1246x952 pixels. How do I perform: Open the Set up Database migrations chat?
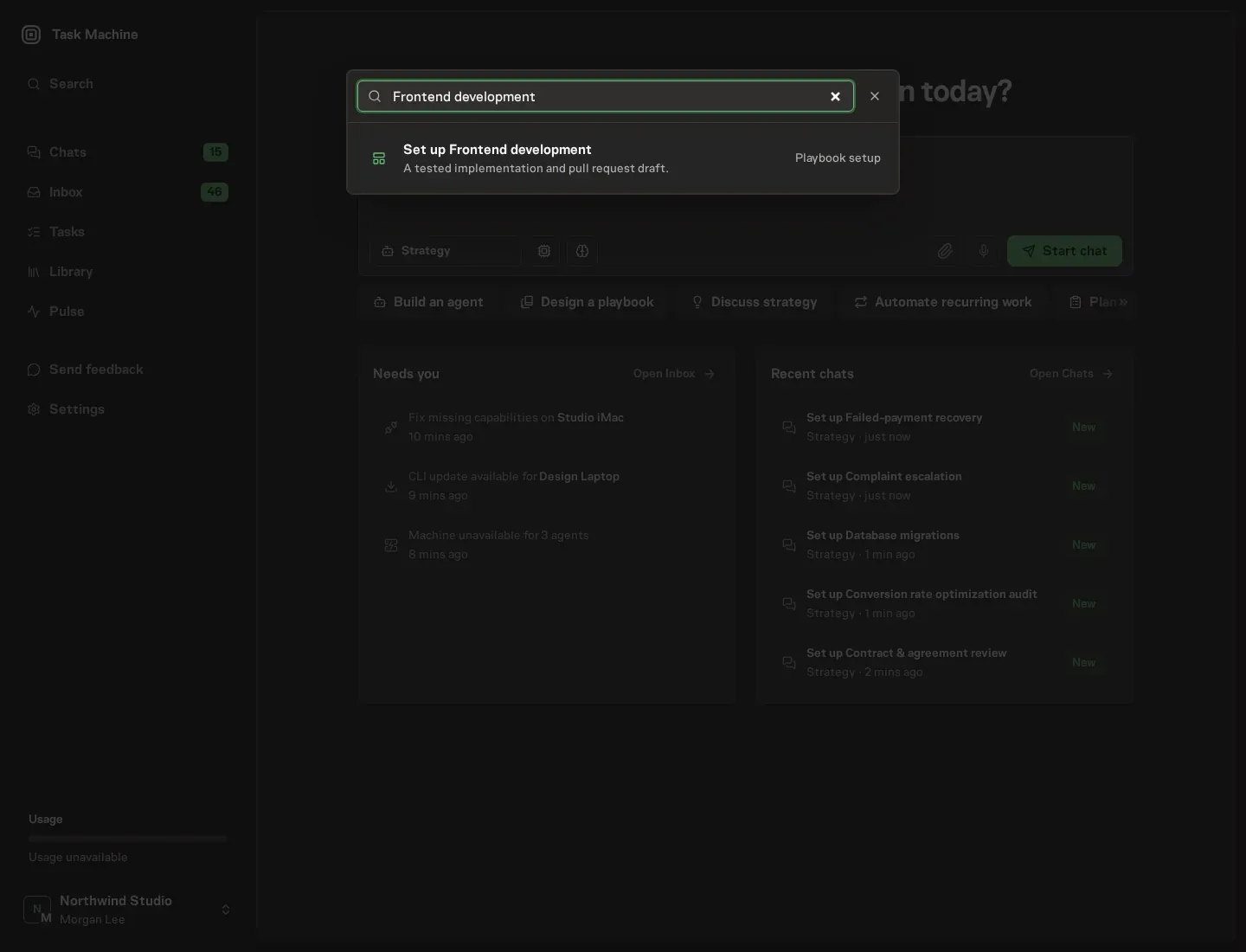[x=945, y=544]
